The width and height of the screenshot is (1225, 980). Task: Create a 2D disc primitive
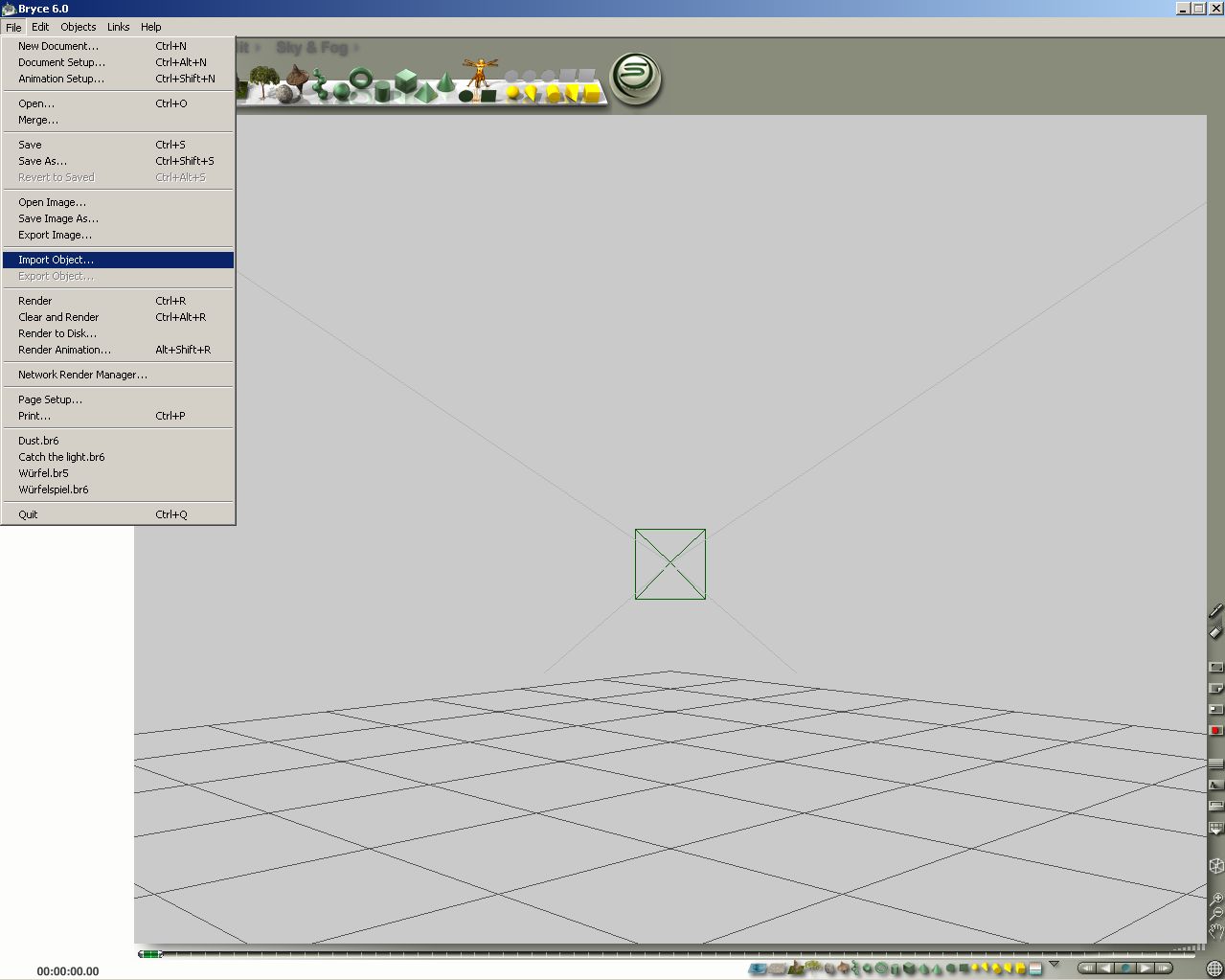tap(466, 96)
